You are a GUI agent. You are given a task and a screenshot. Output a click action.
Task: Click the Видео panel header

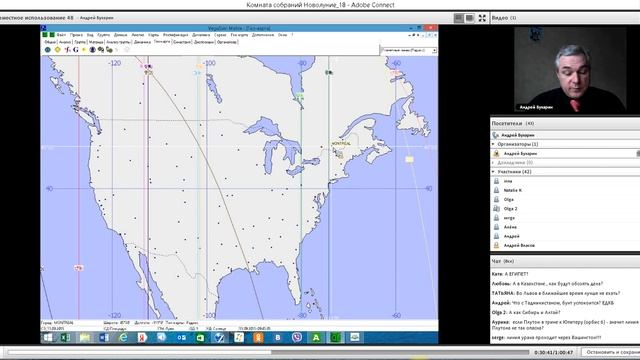click(565, 18)
